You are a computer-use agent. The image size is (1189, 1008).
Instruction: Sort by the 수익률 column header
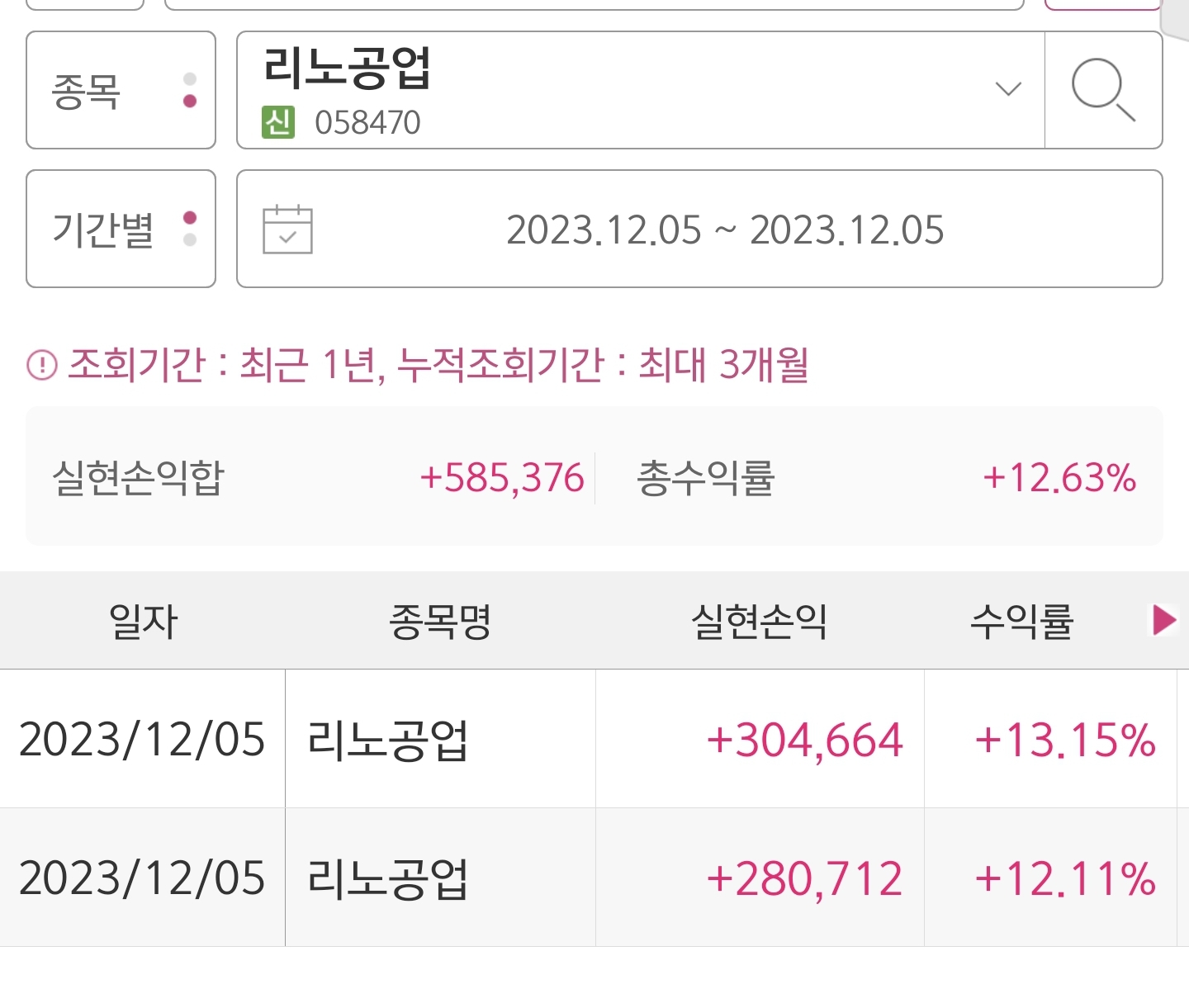[1021, 621]
